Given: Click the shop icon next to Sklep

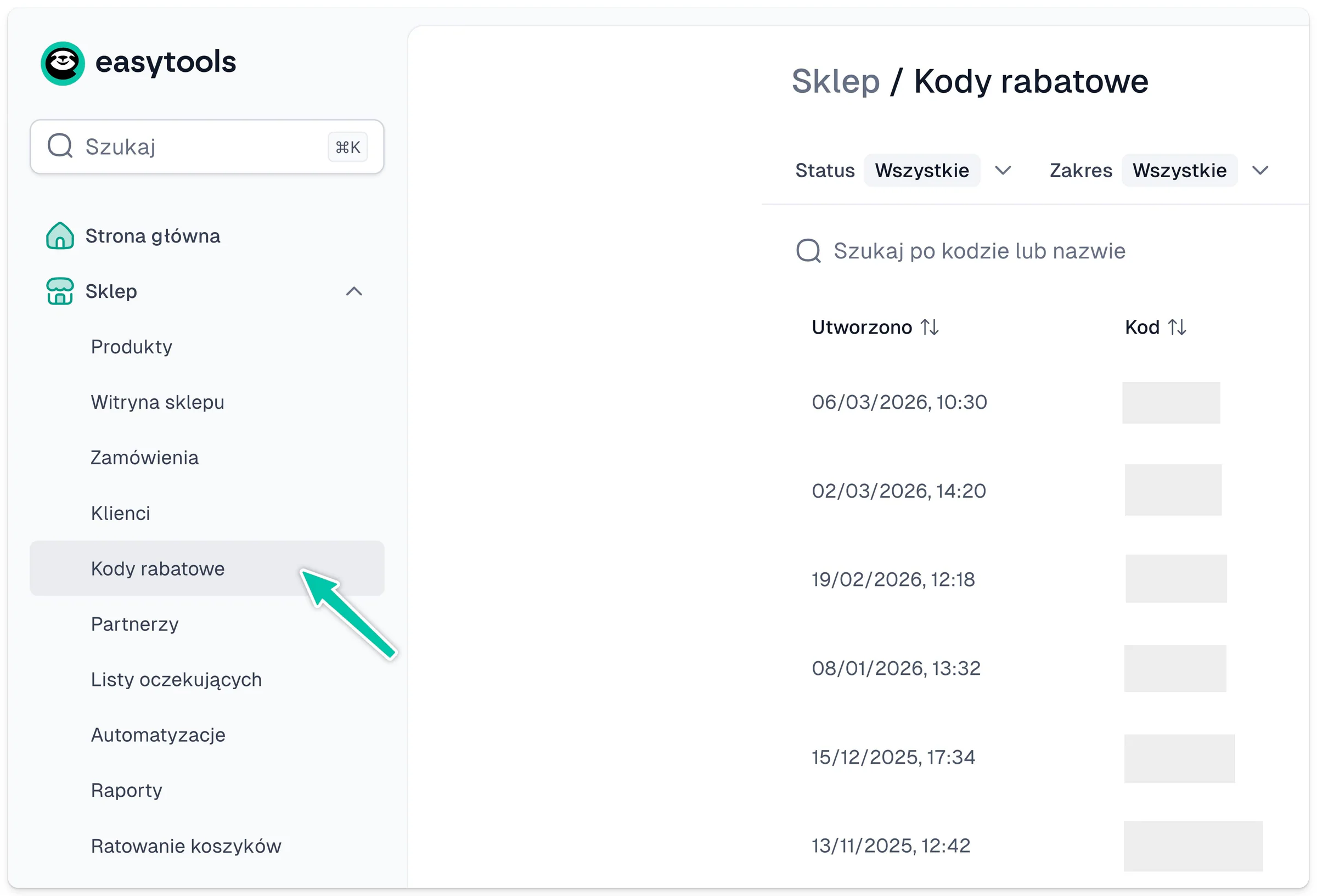Looking at the screenshot, I should click(x=60, y=291).
